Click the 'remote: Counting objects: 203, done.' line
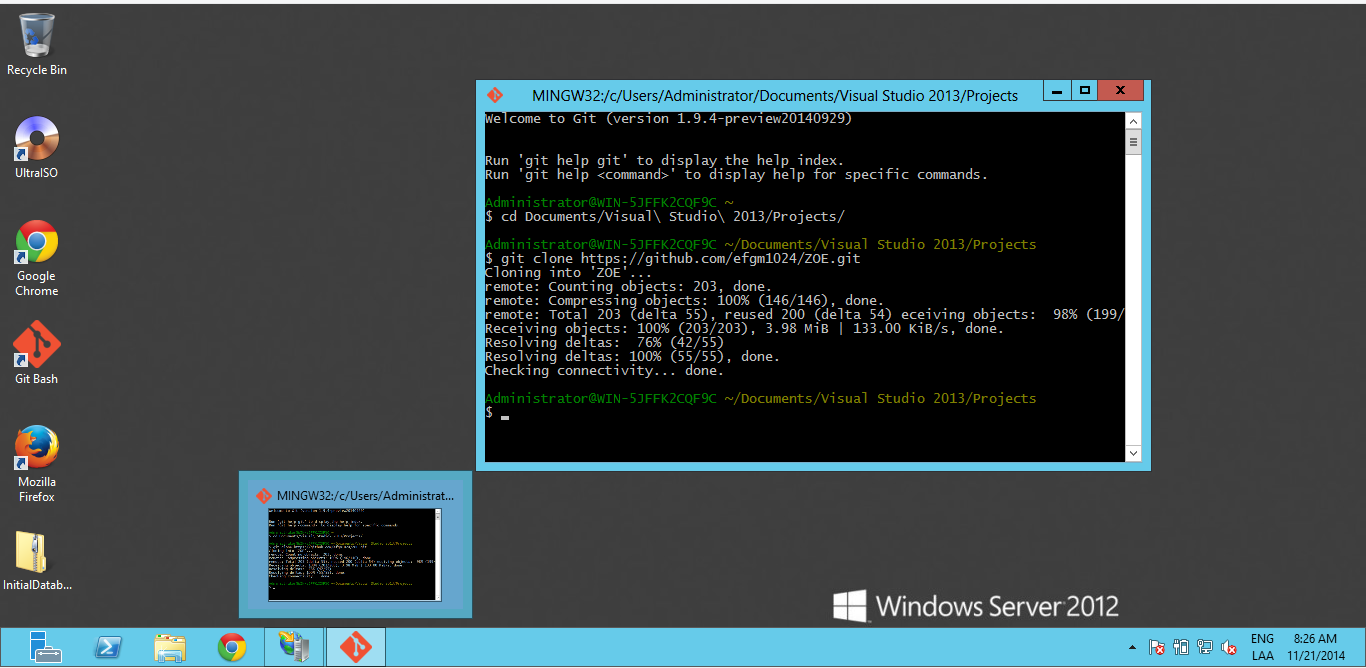This screenshot has width=1366, height=668. click(628, 286)
